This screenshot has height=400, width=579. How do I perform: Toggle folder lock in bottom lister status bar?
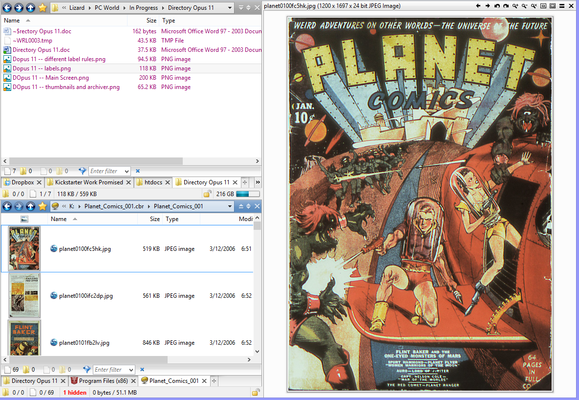click(x=256, y=392)
